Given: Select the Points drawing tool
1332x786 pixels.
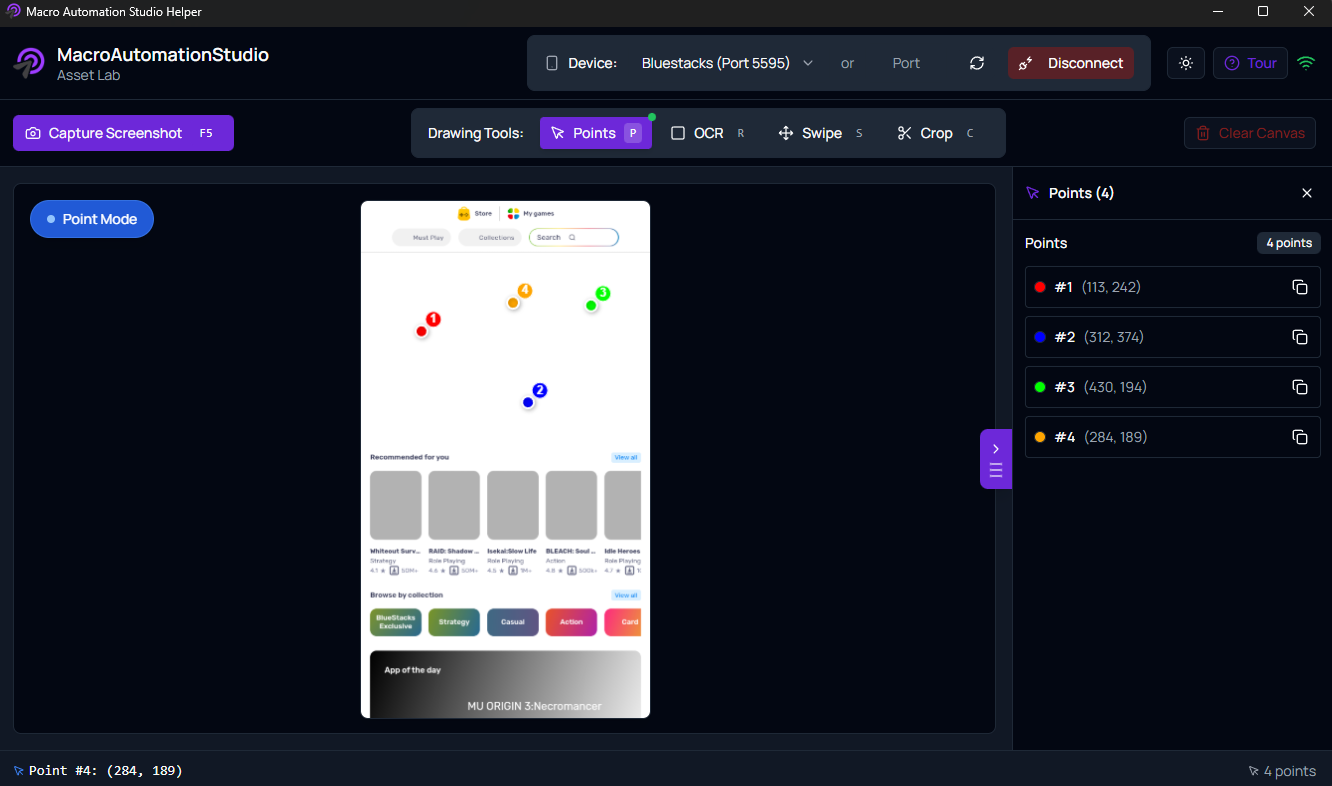Looking at the screenshot, I should point(595,132).
